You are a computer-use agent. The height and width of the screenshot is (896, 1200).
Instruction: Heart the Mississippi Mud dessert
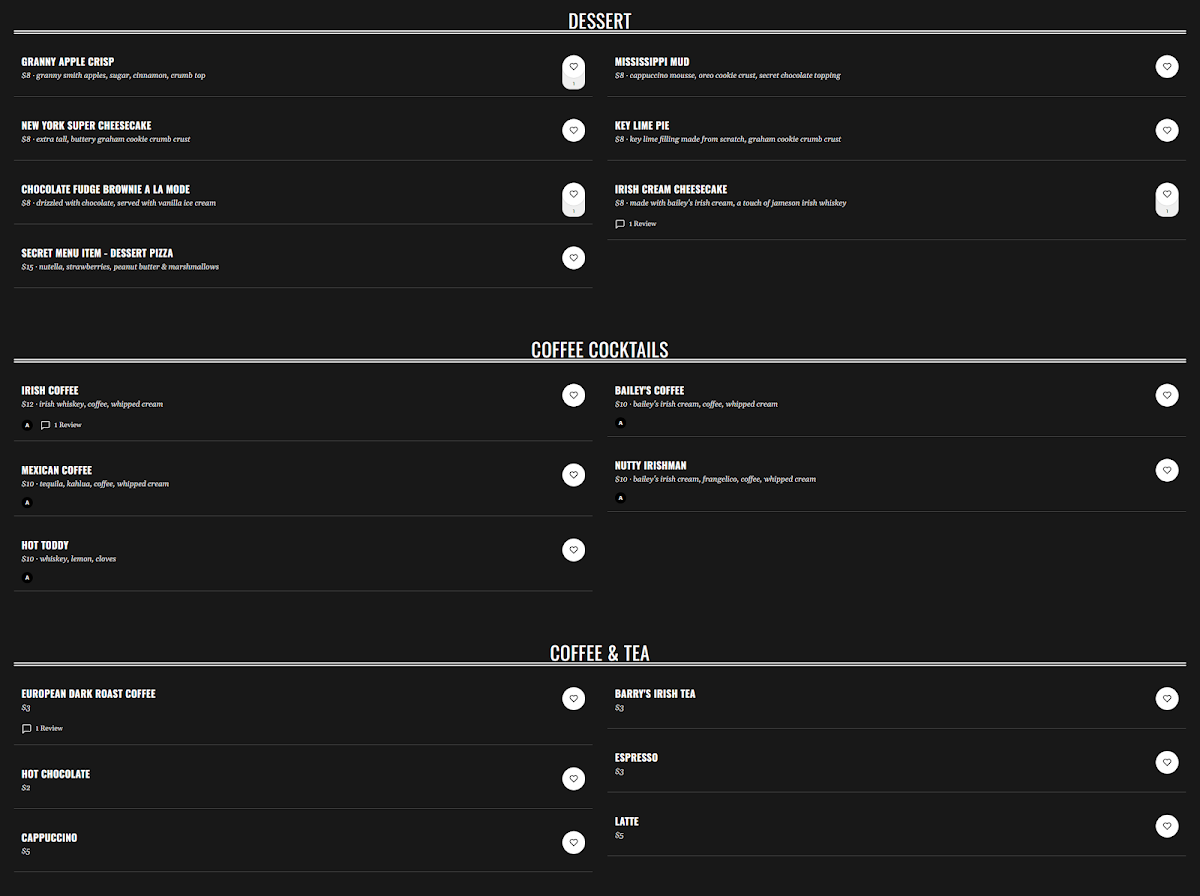tap(1167, 67)
